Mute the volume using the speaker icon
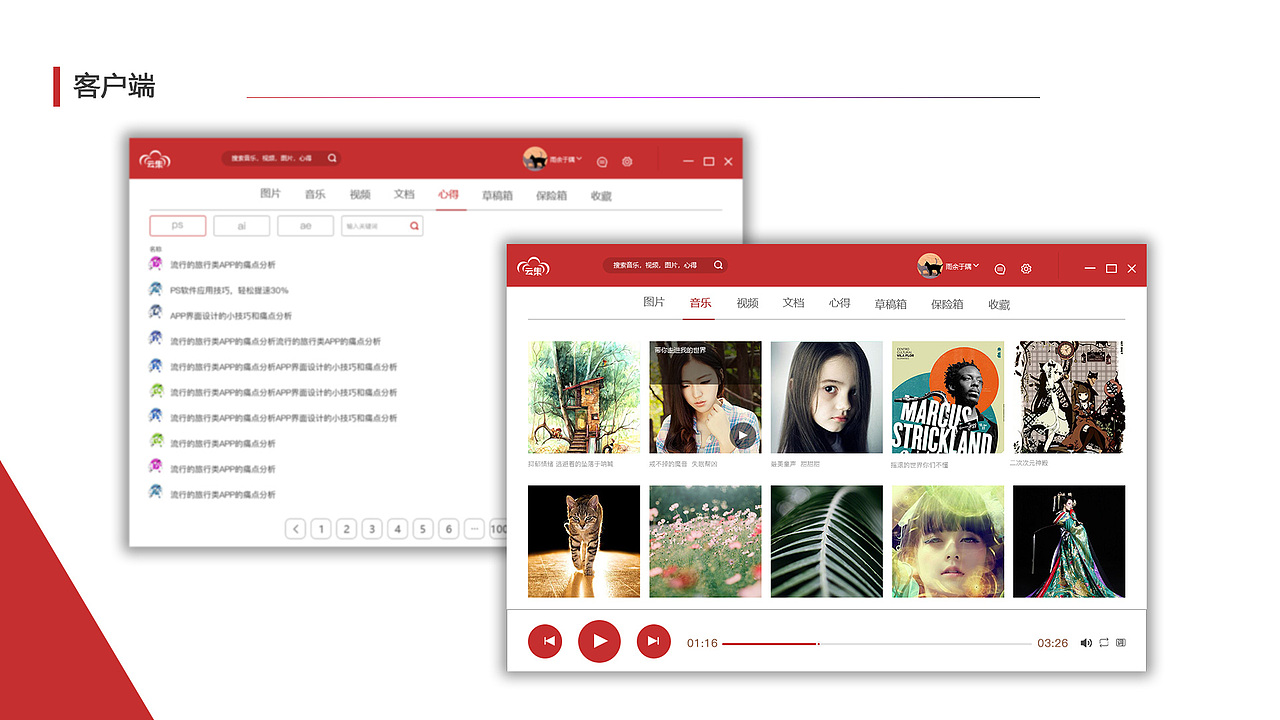The image size is (1280, 720). (x=1086, y=643)
